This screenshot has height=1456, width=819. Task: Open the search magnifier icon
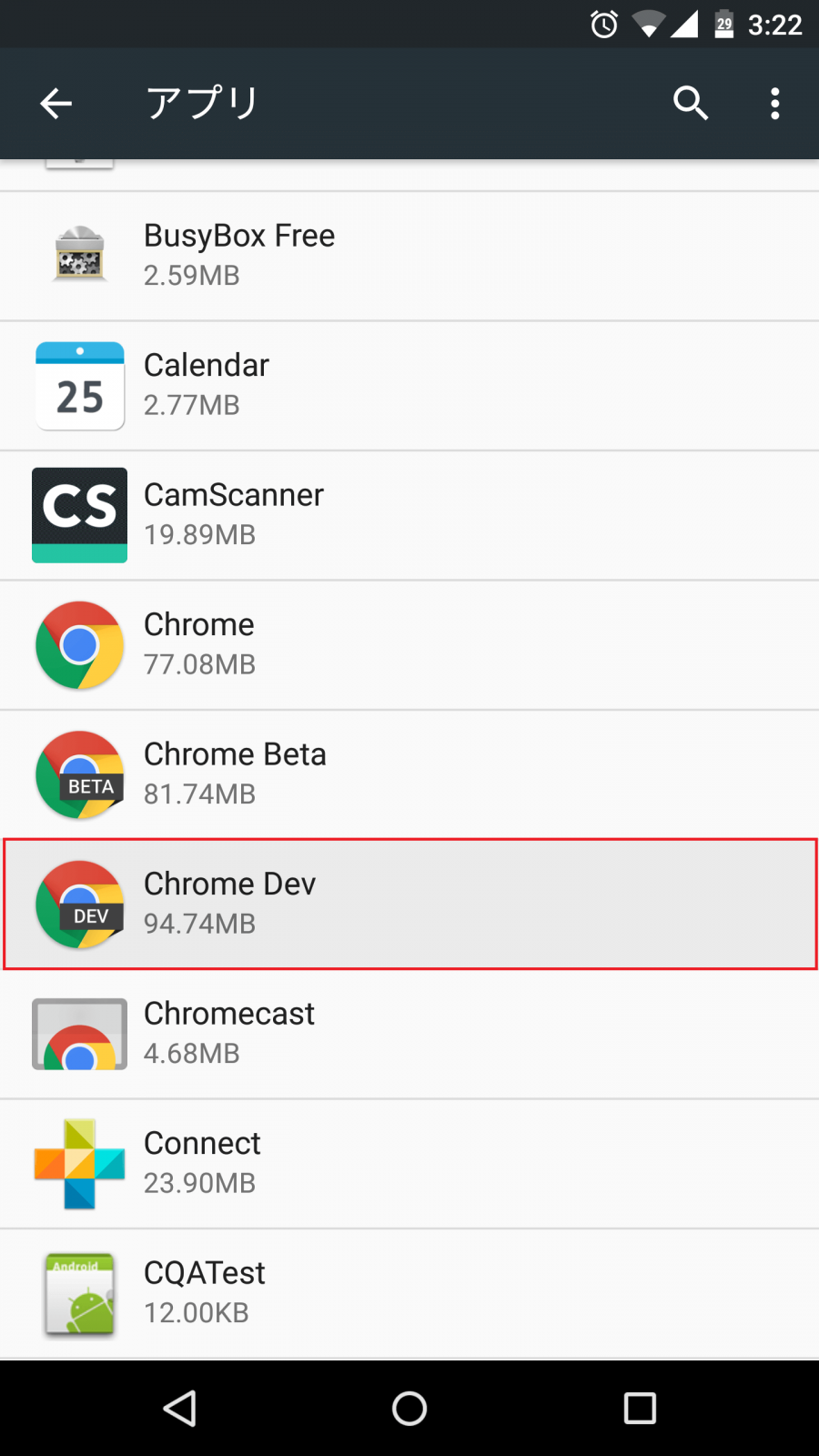[x=691, y=104]
